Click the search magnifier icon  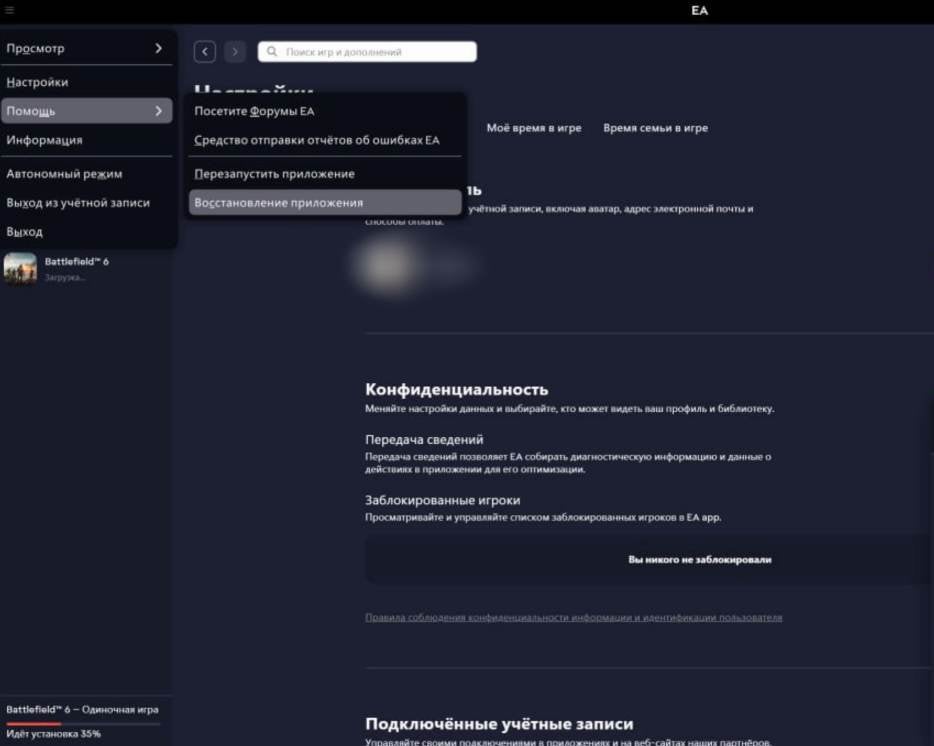(x=272, y=52)
